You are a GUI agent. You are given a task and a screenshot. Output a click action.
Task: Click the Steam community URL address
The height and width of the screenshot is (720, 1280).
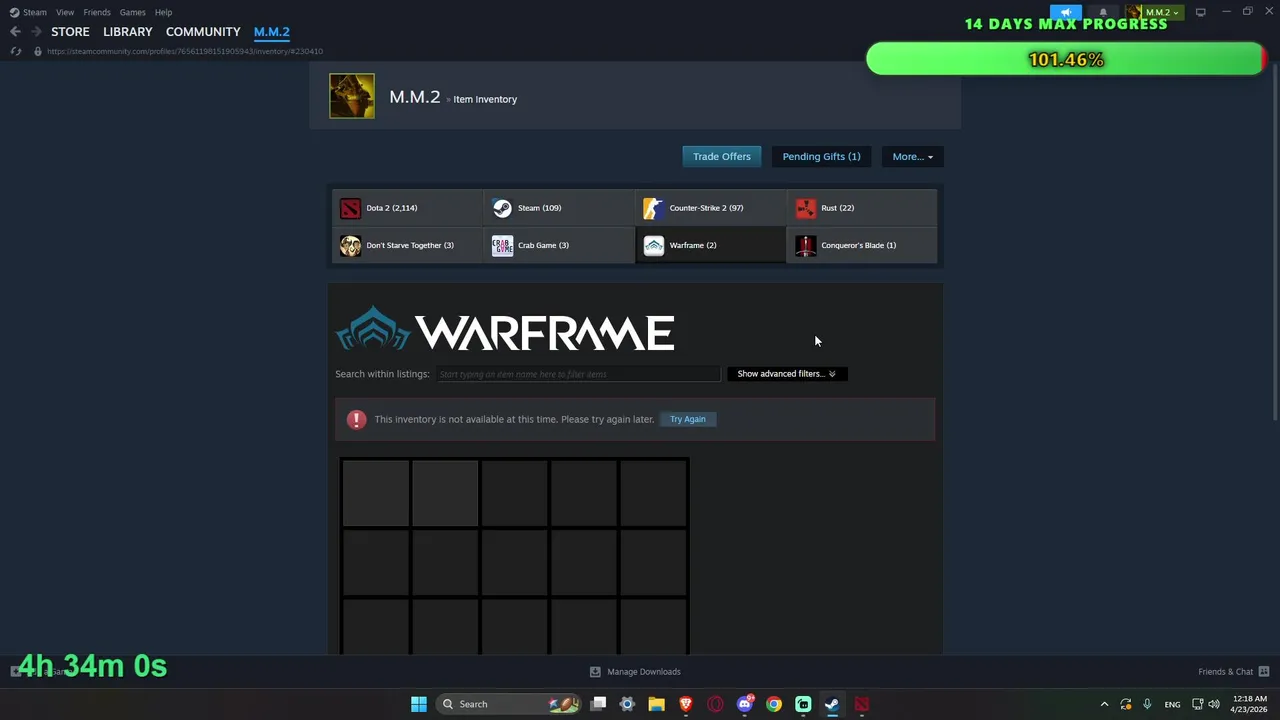(185, 51)
